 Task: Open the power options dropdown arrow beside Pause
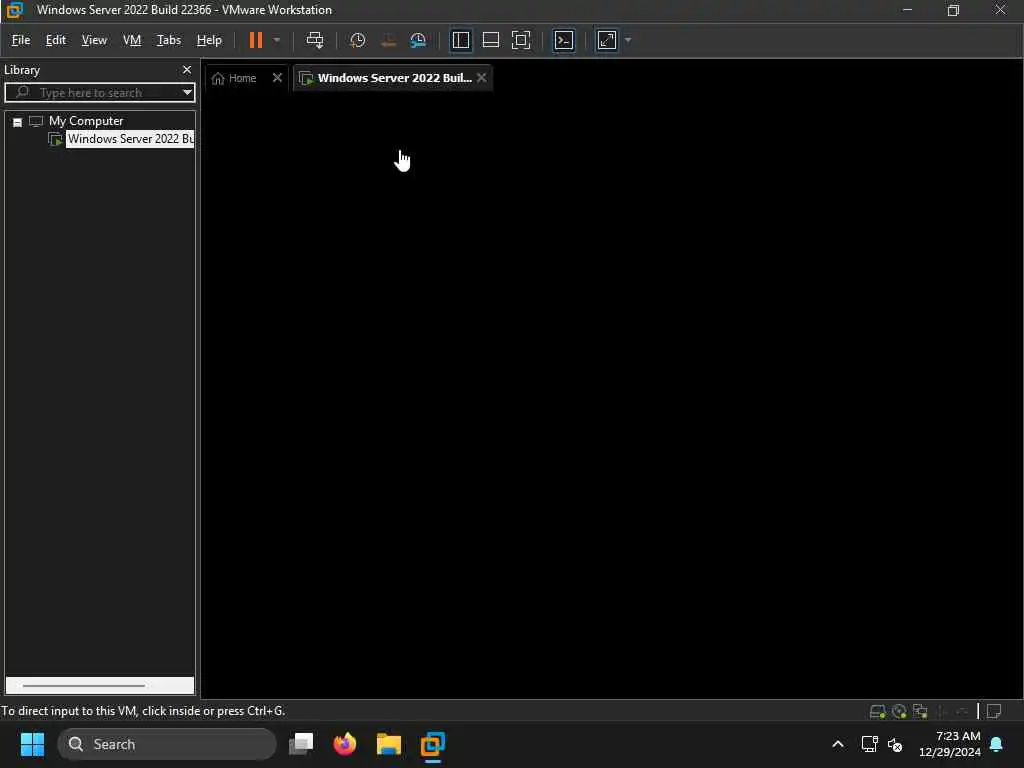tap(277, 40)
